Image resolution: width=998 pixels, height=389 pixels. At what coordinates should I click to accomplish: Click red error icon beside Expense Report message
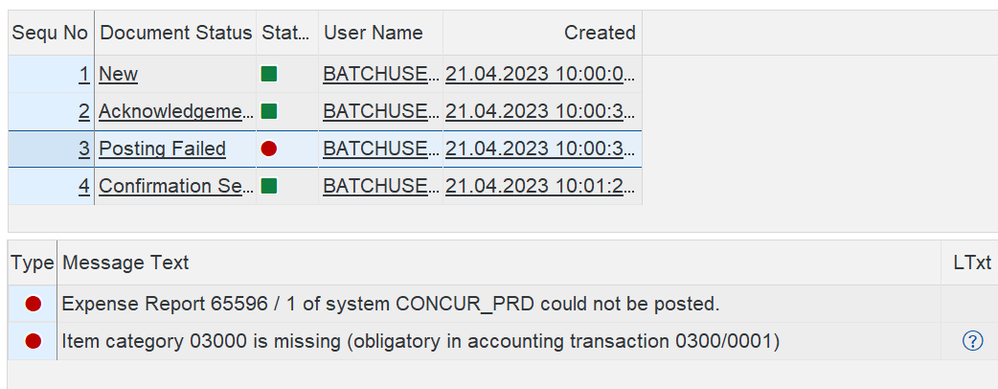(33, 304)
